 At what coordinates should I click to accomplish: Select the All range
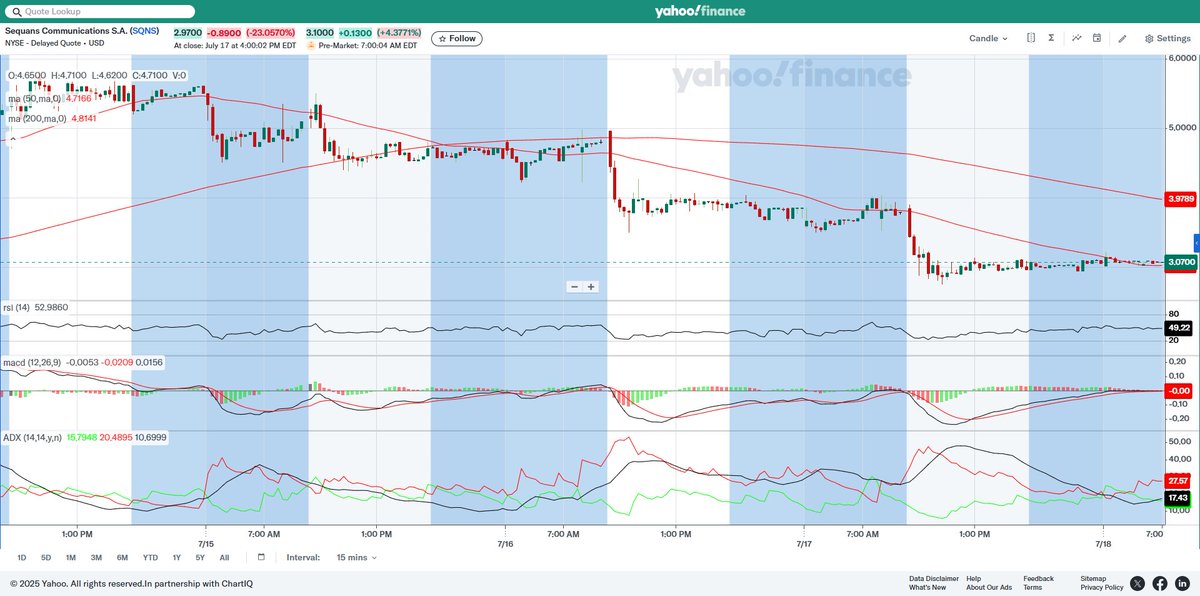pos(224,557)
